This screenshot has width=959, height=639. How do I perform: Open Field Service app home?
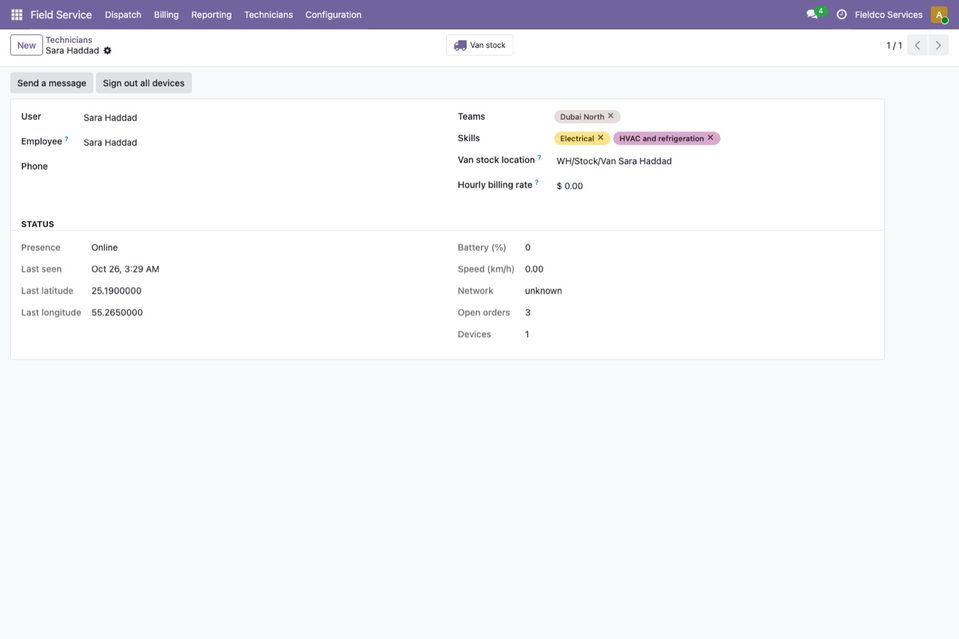[x=61, y=15]
